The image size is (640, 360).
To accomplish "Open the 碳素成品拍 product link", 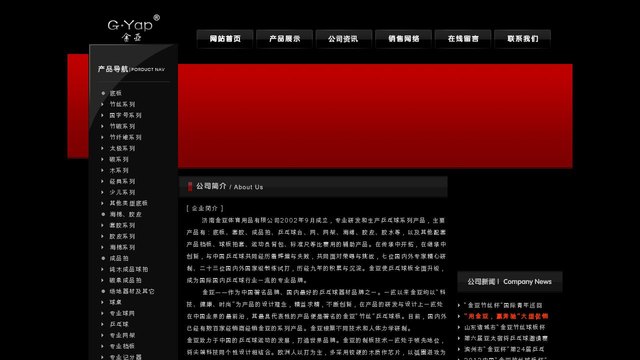I will 125,280.
